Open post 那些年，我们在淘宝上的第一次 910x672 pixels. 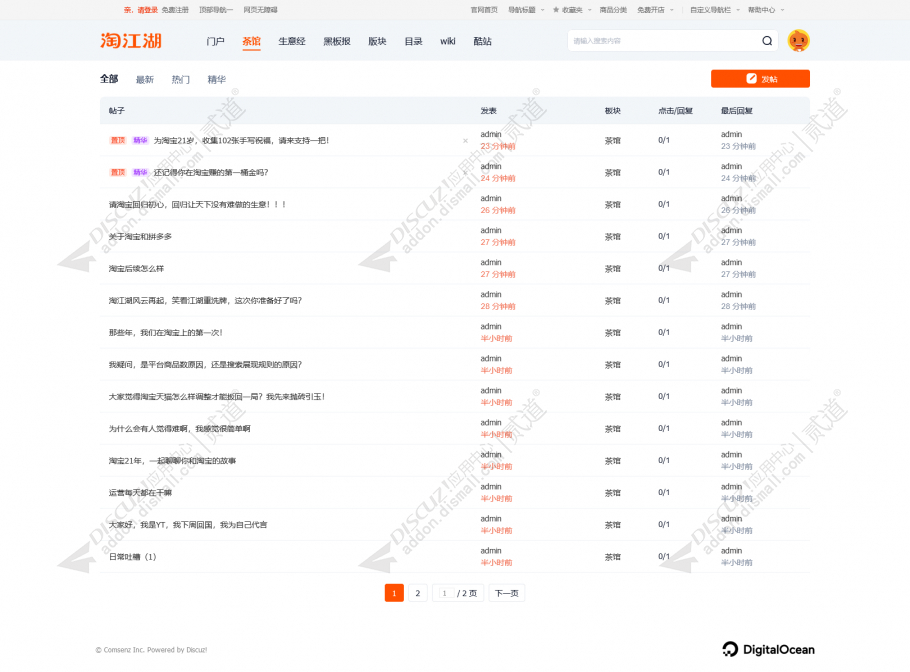(165, 333)
